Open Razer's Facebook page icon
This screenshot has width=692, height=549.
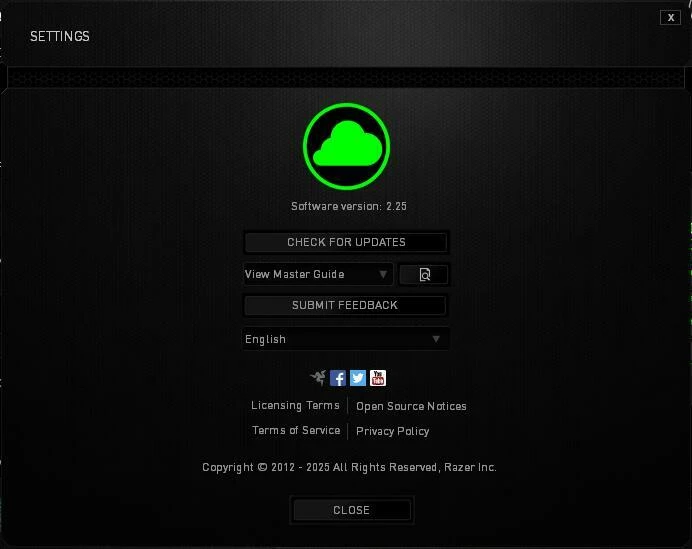click(x=338, y=378)
